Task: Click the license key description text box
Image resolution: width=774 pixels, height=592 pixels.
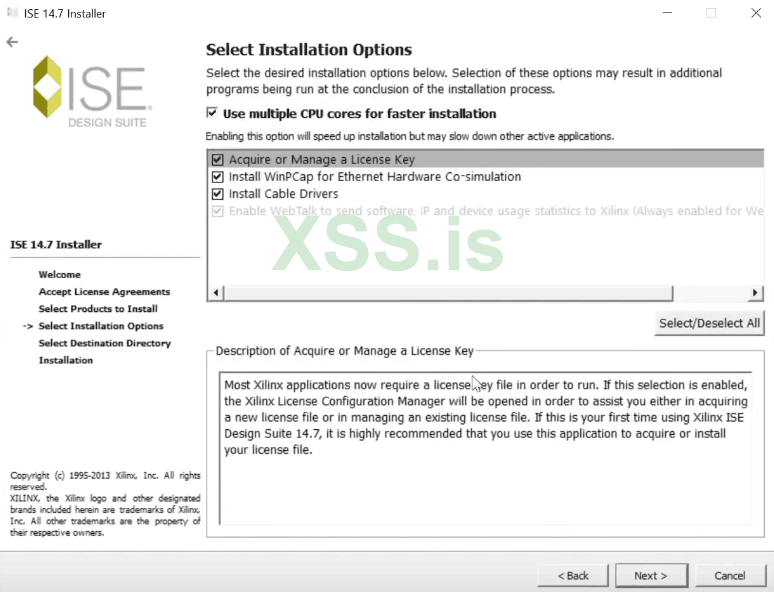Action: click(x=486, y=448)
